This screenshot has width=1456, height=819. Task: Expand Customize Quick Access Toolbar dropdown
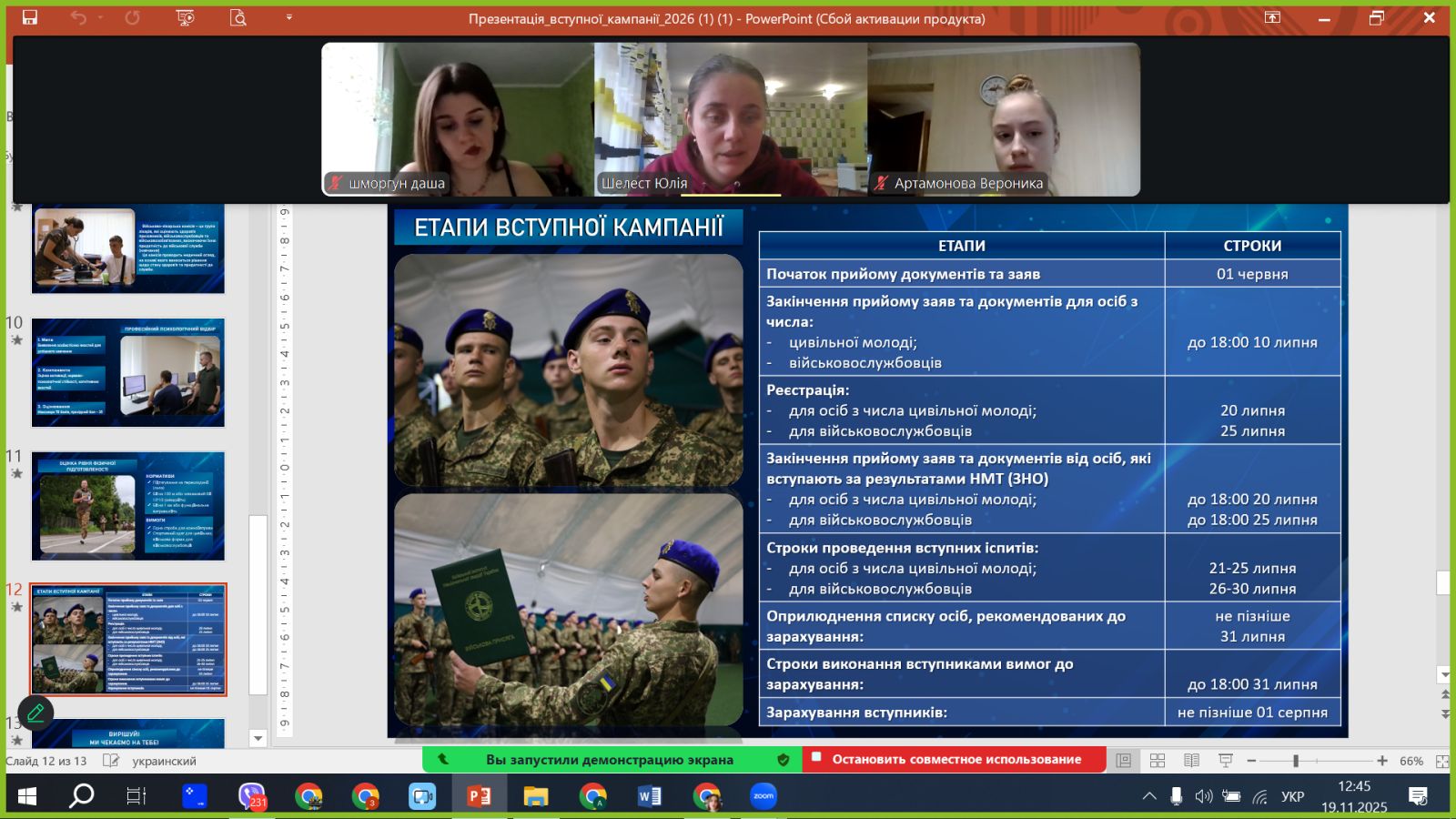pyautogui.click(x=289, y=17)
